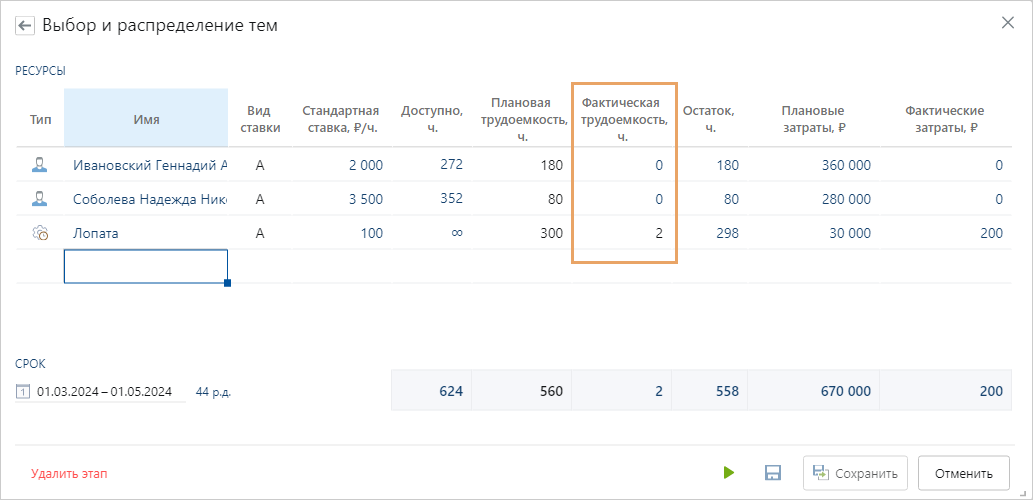This screenshot has width=1033, height=500.
Task: Click actual labor value 2 for Лопата
Action: 658,233
